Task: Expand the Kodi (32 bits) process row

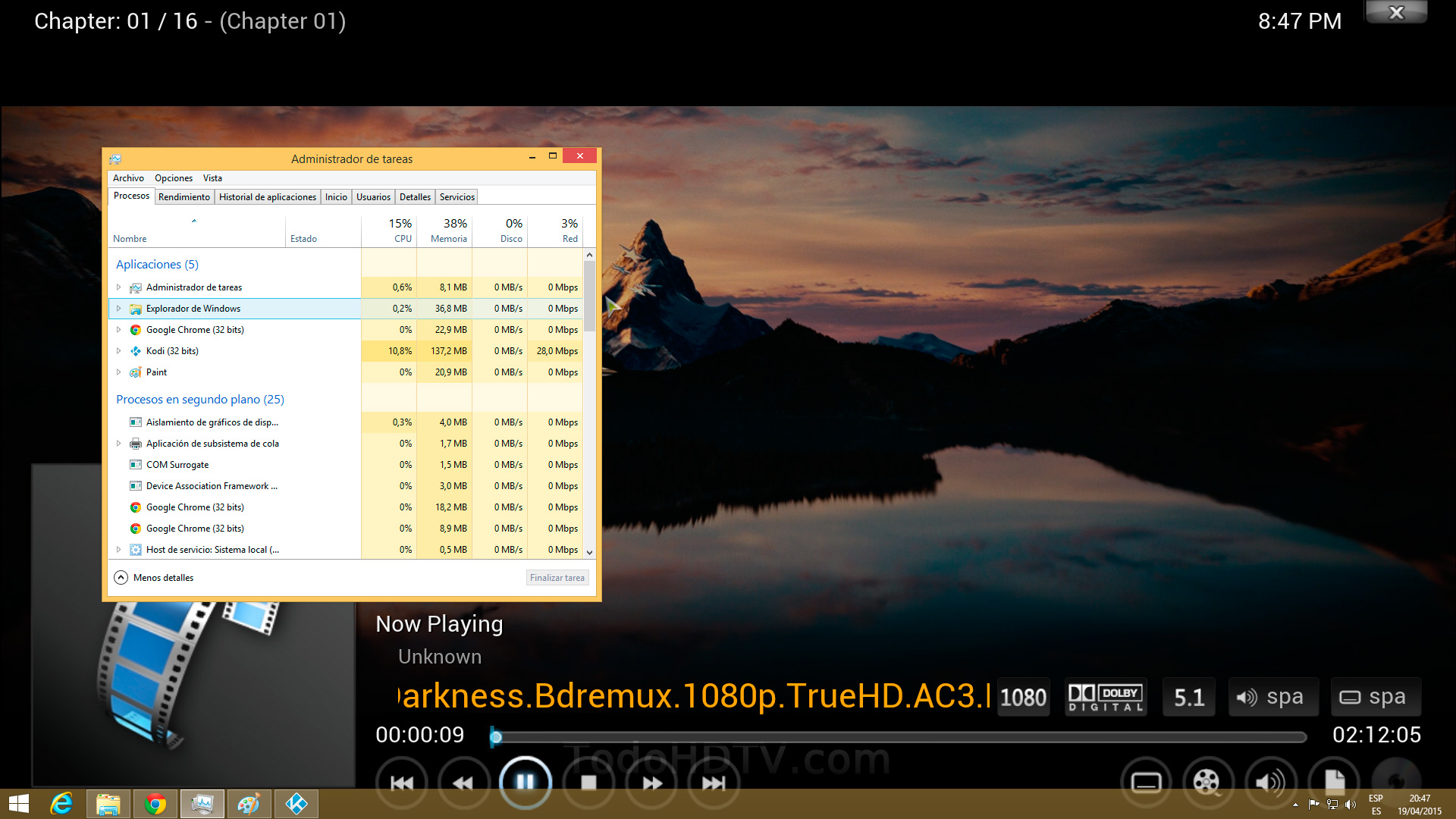Action: click(119, 351)
